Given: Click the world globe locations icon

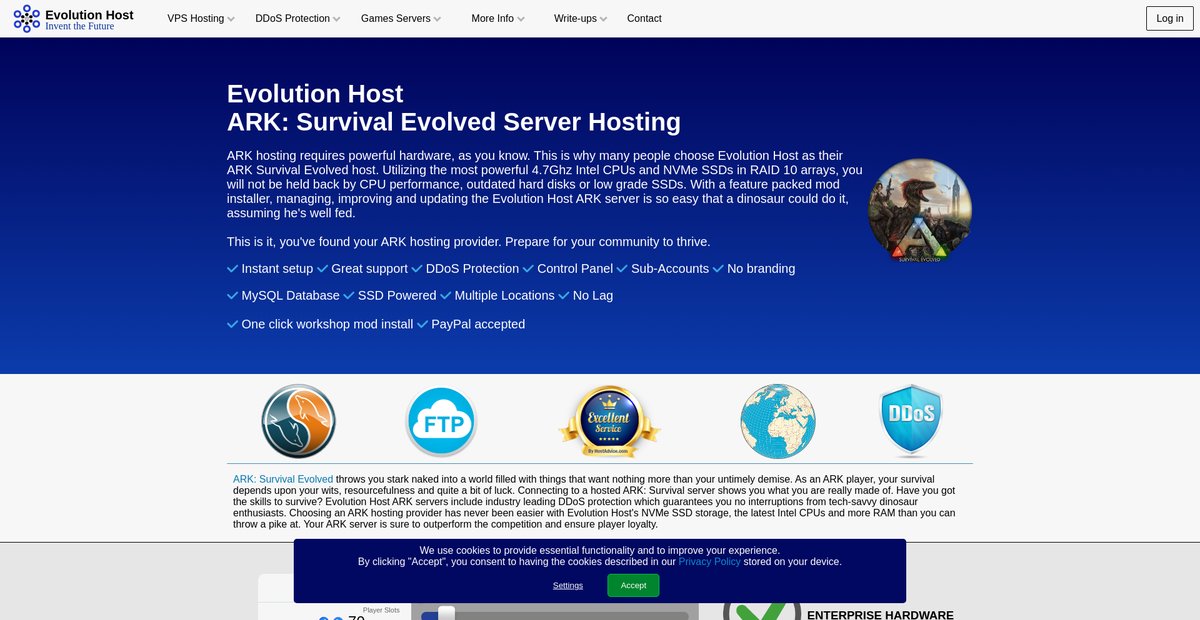Looking at the screenshot, I should pos(778,421).
